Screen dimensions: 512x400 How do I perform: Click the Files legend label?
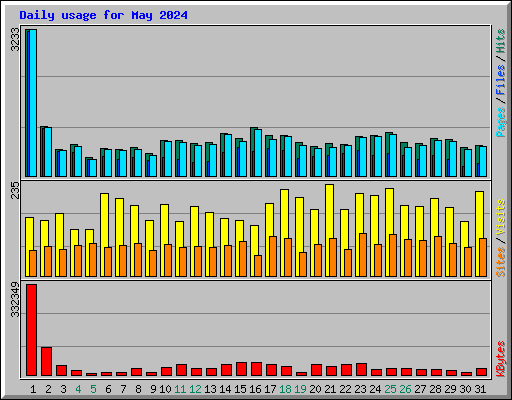tap(501, 80)
